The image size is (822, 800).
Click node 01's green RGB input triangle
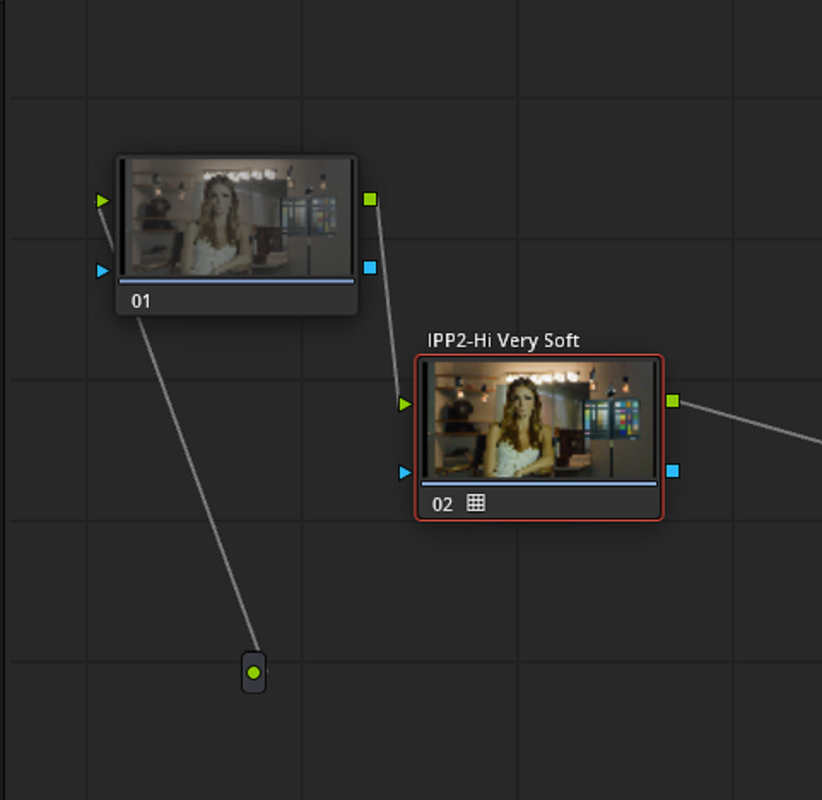[103, 201]
